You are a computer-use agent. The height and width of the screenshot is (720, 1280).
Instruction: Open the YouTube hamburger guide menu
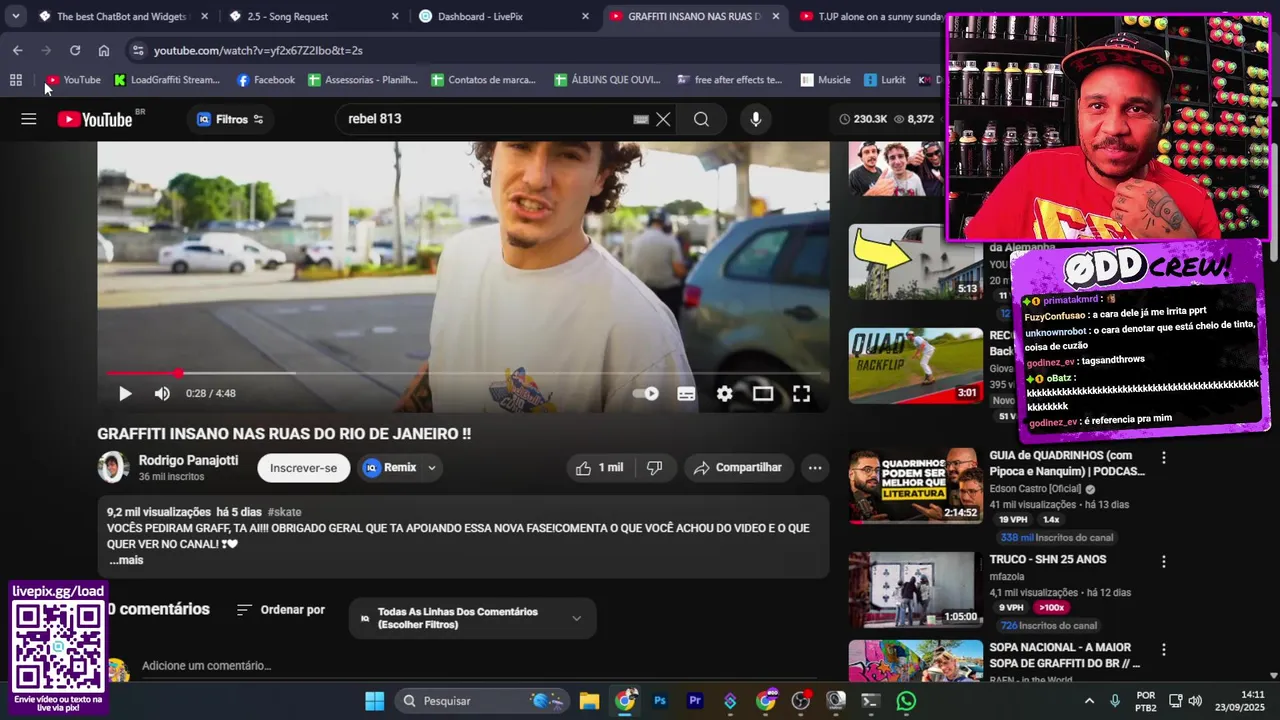(28, 119)
